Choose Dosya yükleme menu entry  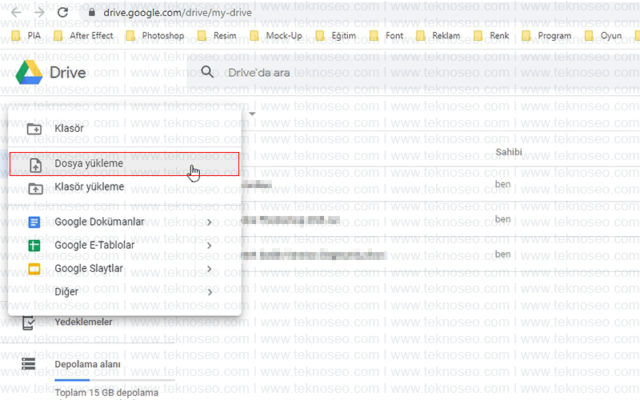tap(124, 164)
